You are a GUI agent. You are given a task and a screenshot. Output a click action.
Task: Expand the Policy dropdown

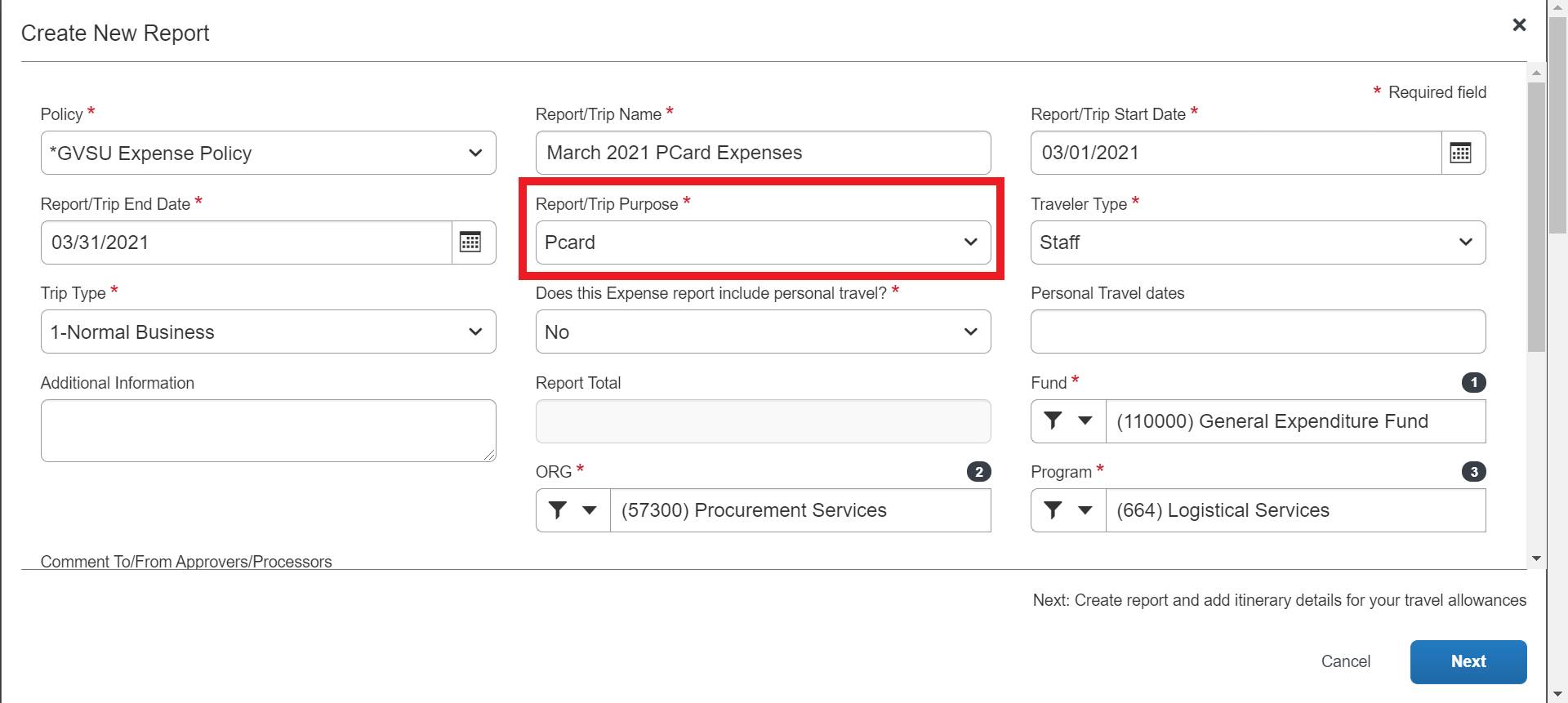pyautogui.click(x=268, y=153)
